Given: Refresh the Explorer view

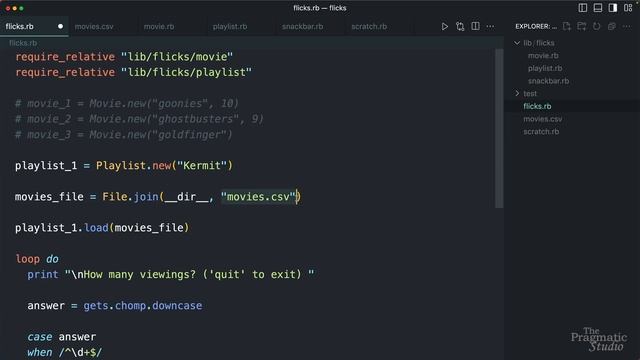Looking at the screenshot, I should coord(597,26).
